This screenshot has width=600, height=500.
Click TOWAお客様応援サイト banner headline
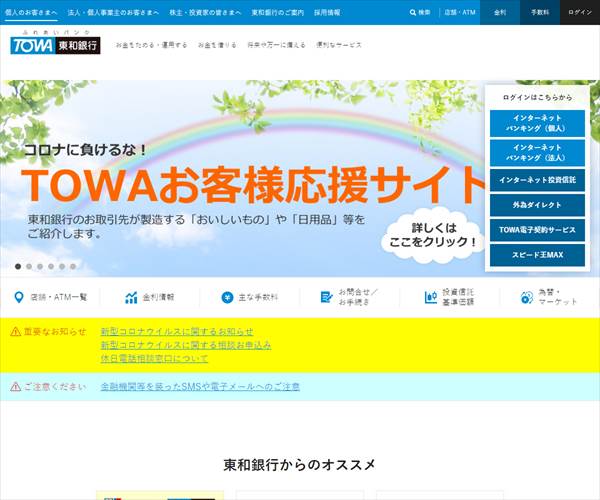254,184
